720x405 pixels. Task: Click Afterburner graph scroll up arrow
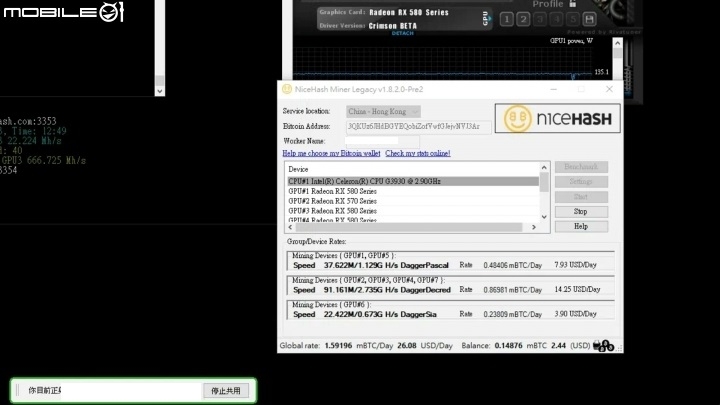pos(618,43)
